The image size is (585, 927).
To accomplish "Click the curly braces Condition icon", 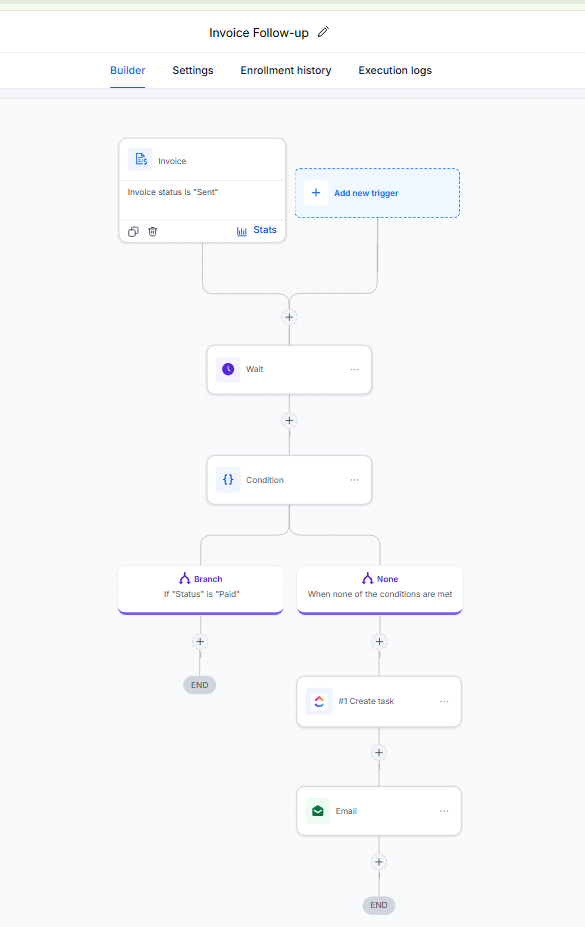I will 228,479.
